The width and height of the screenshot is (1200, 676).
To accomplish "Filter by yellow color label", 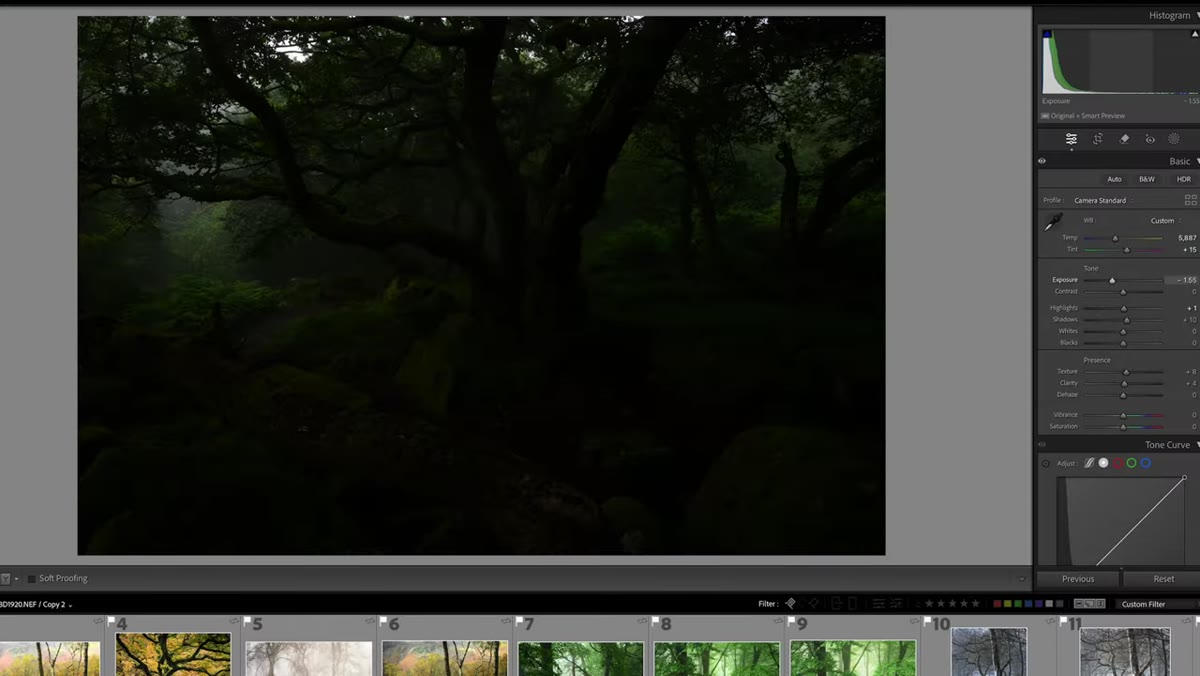I will click(x=1008, y=604).
